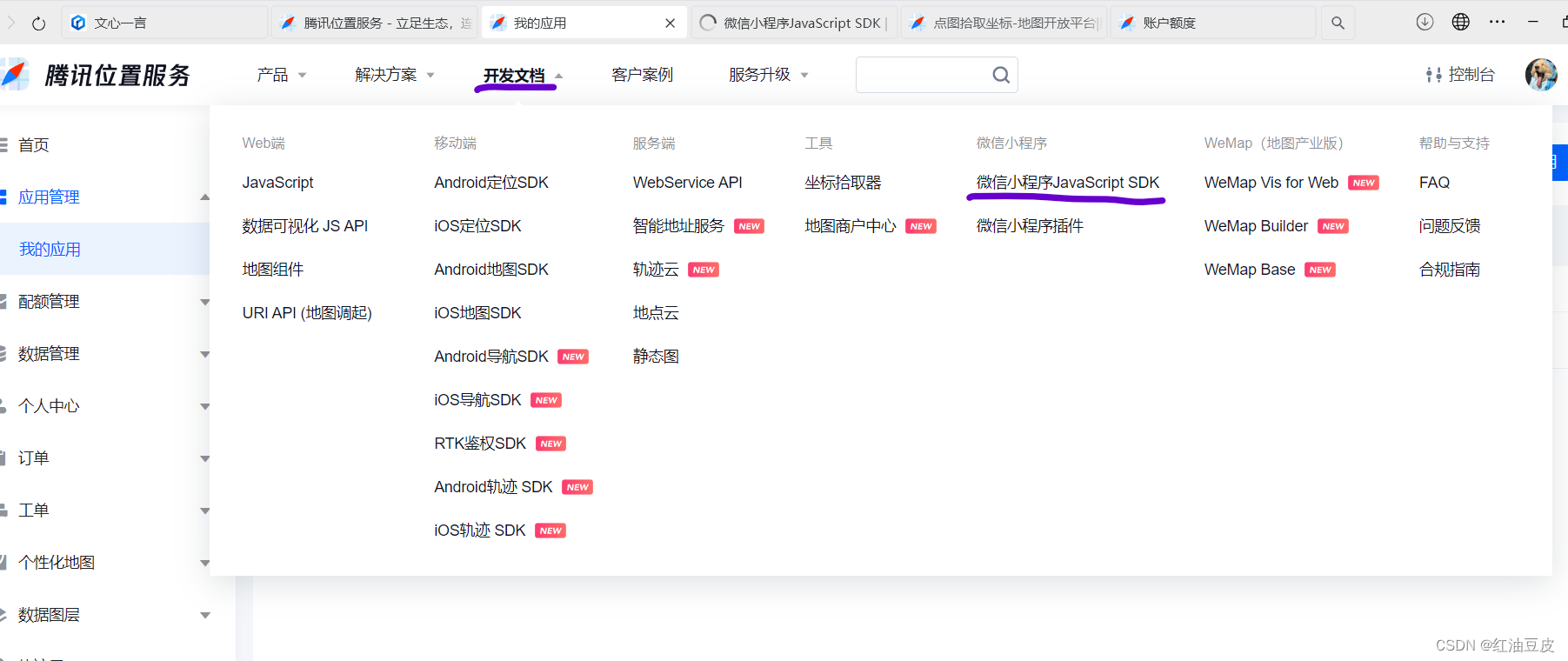Open the WeMap Builder link
The height and width of the screenshot is (661, 1568).
click(x=1256, y=226)
